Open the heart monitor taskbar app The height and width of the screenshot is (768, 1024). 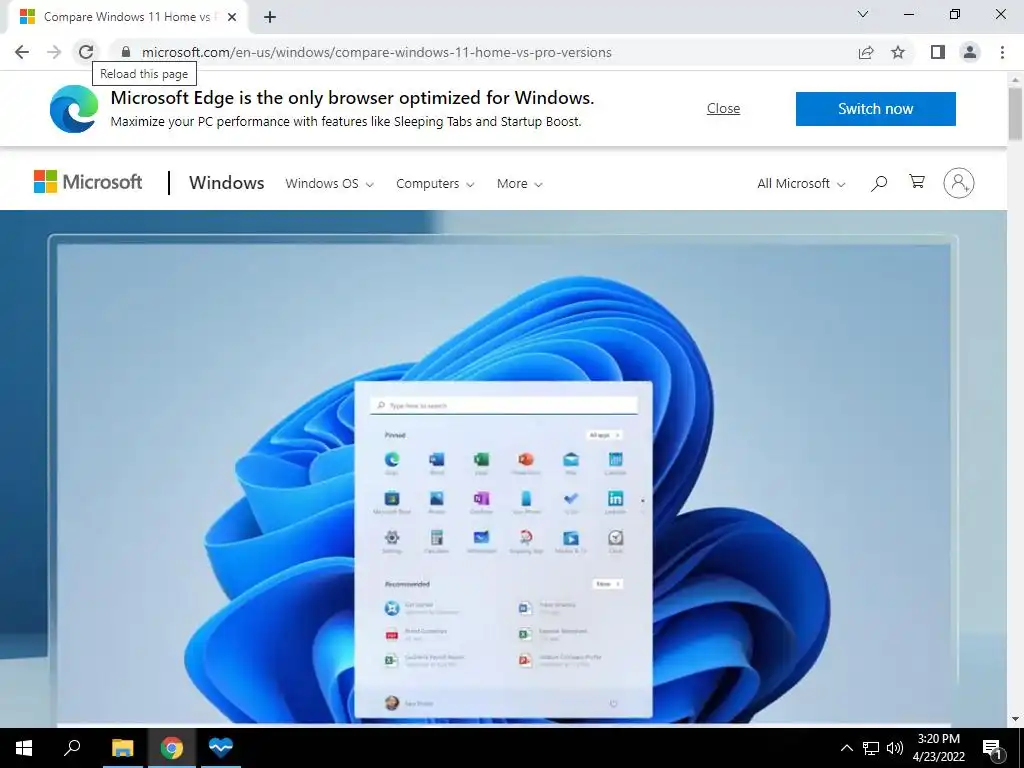pos(221,748)
